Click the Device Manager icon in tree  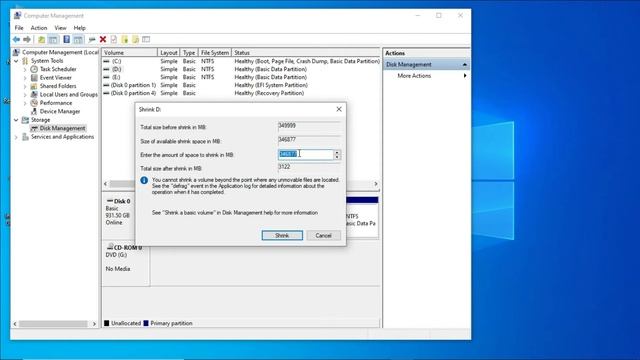pyautogui.click(x=34, y=111)
